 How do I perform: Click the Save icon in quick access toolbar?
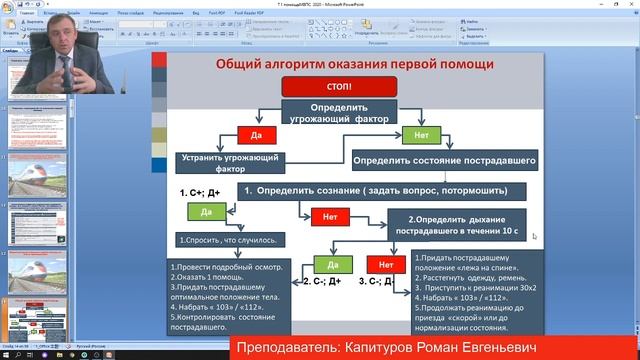[x=20, y=4]
